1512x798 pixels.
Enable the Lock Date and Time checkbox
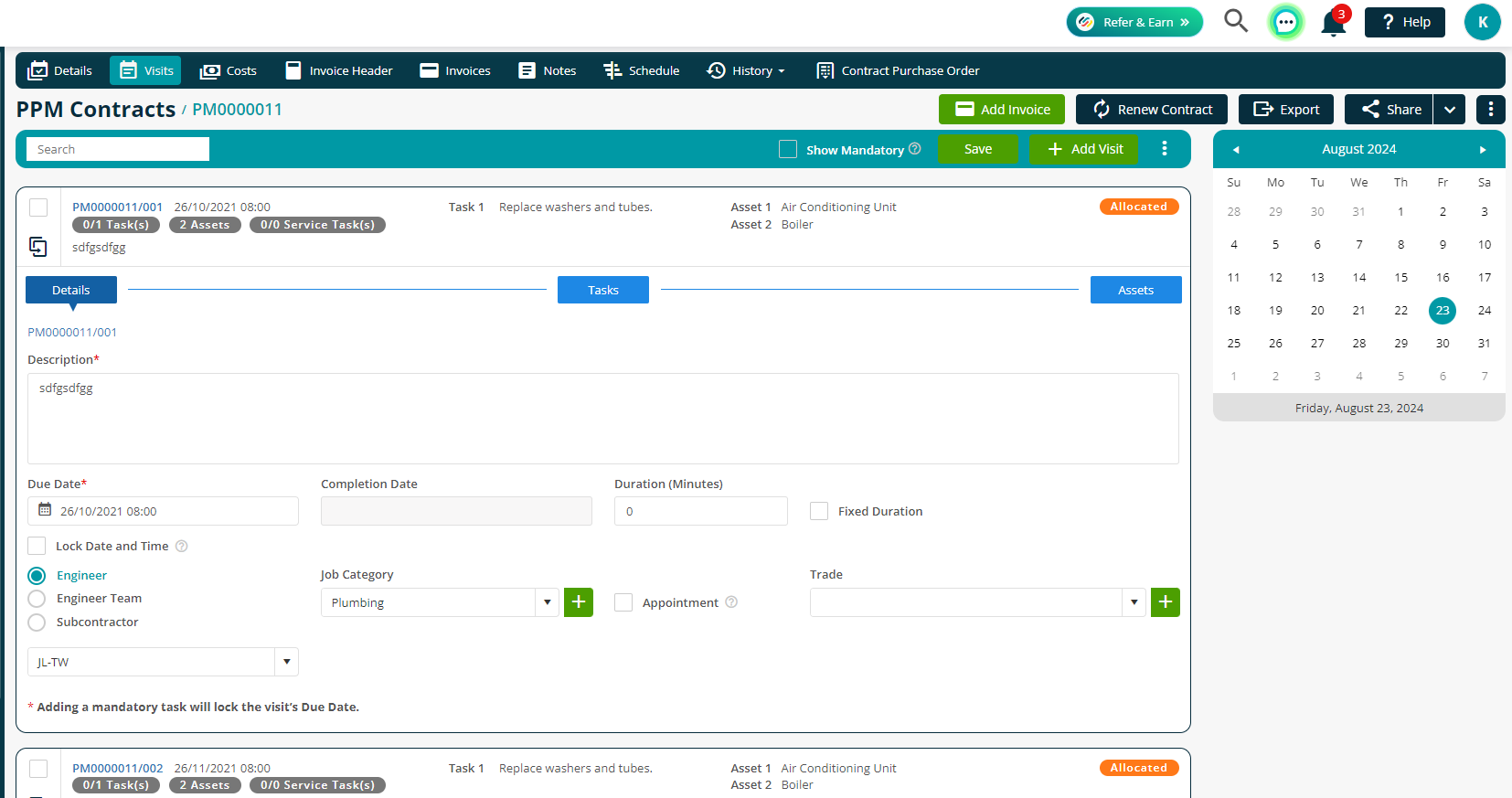[x=37, y=546]
